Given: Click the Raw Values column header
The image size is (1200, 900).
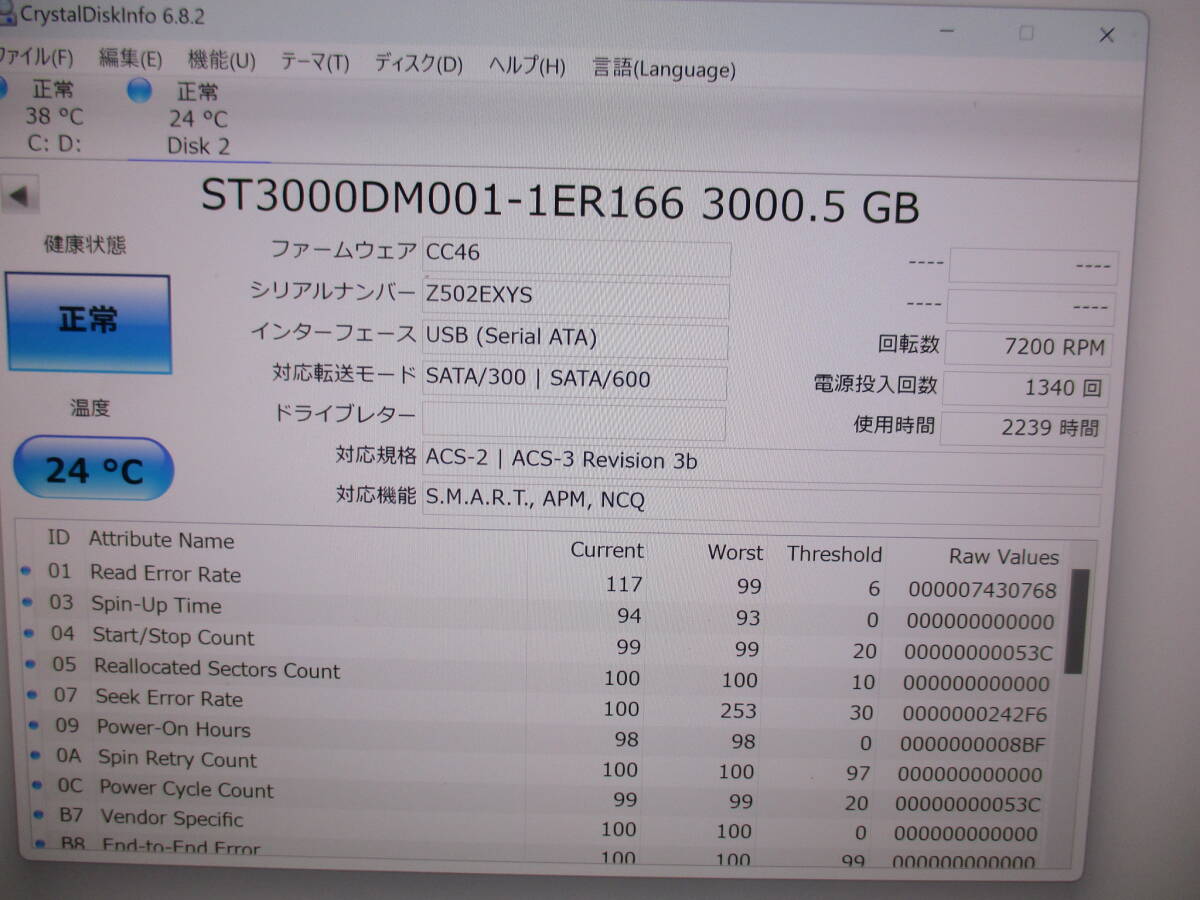Looking at the screenshot, I should [1003, 557].
